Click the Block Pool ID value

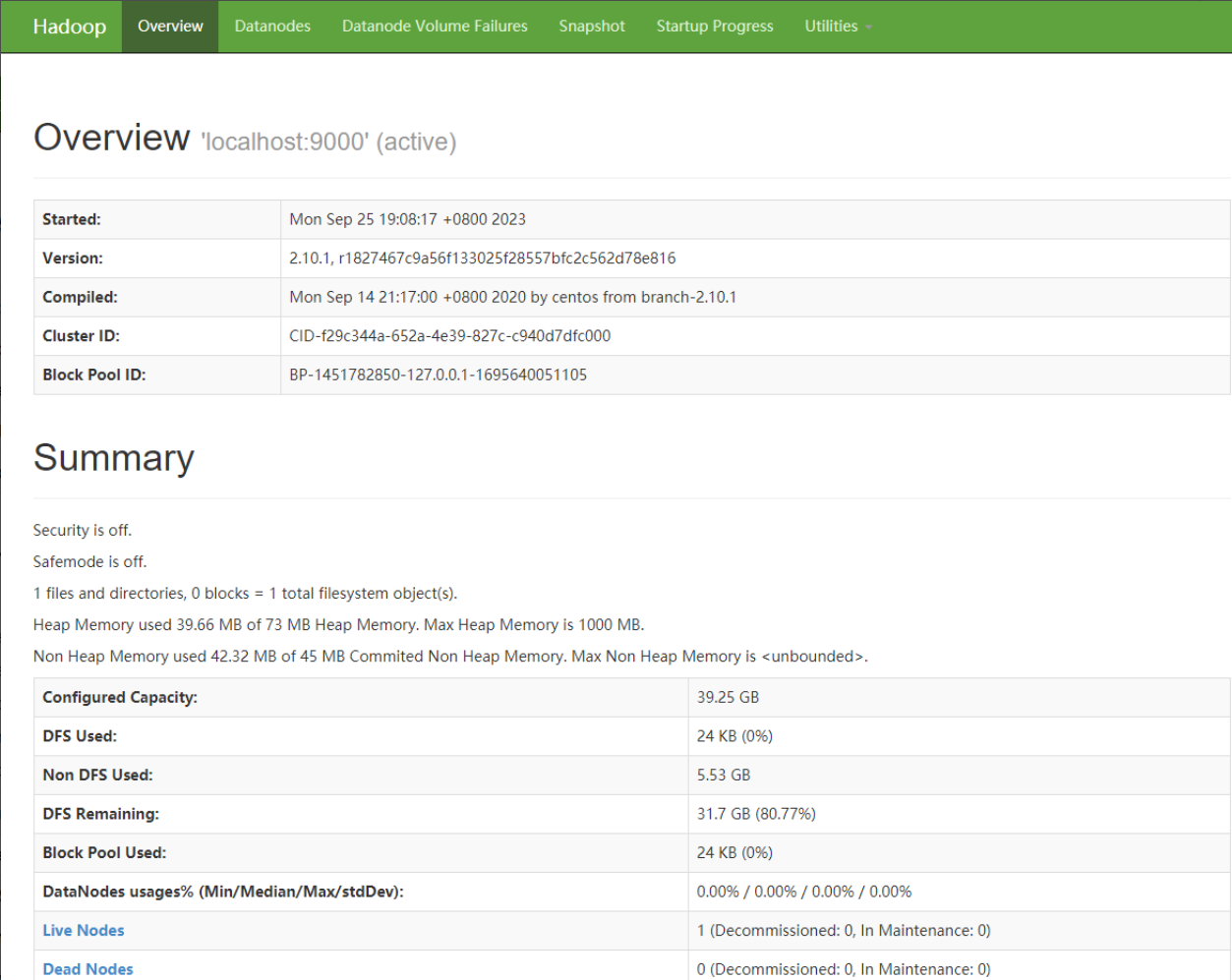pyautogui.click(x=438, y=375)
